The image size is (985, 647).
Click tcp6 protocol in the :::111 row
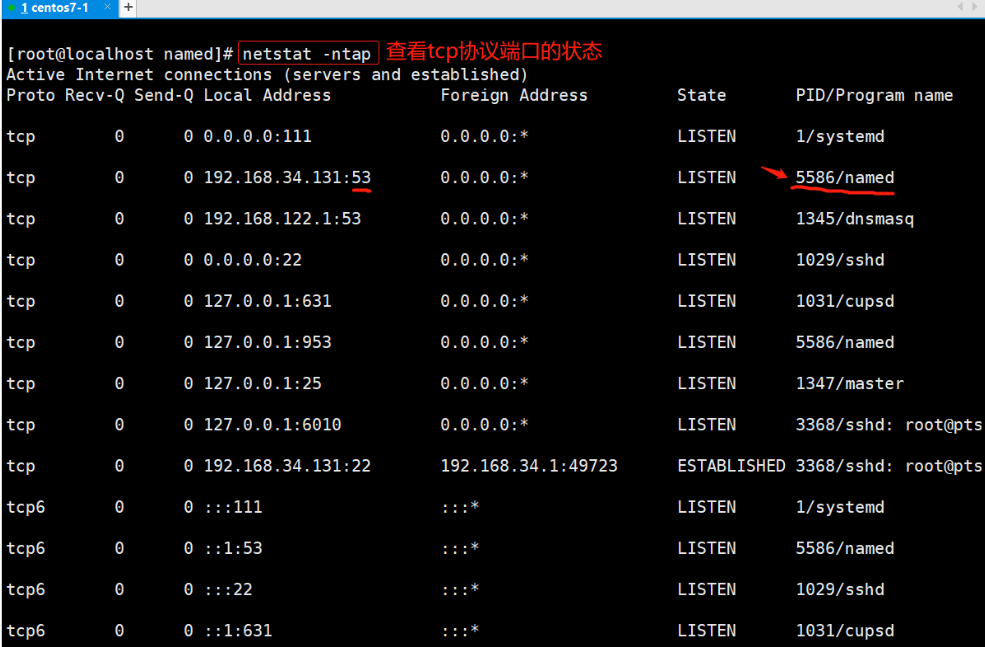click(x=26, y=507)
